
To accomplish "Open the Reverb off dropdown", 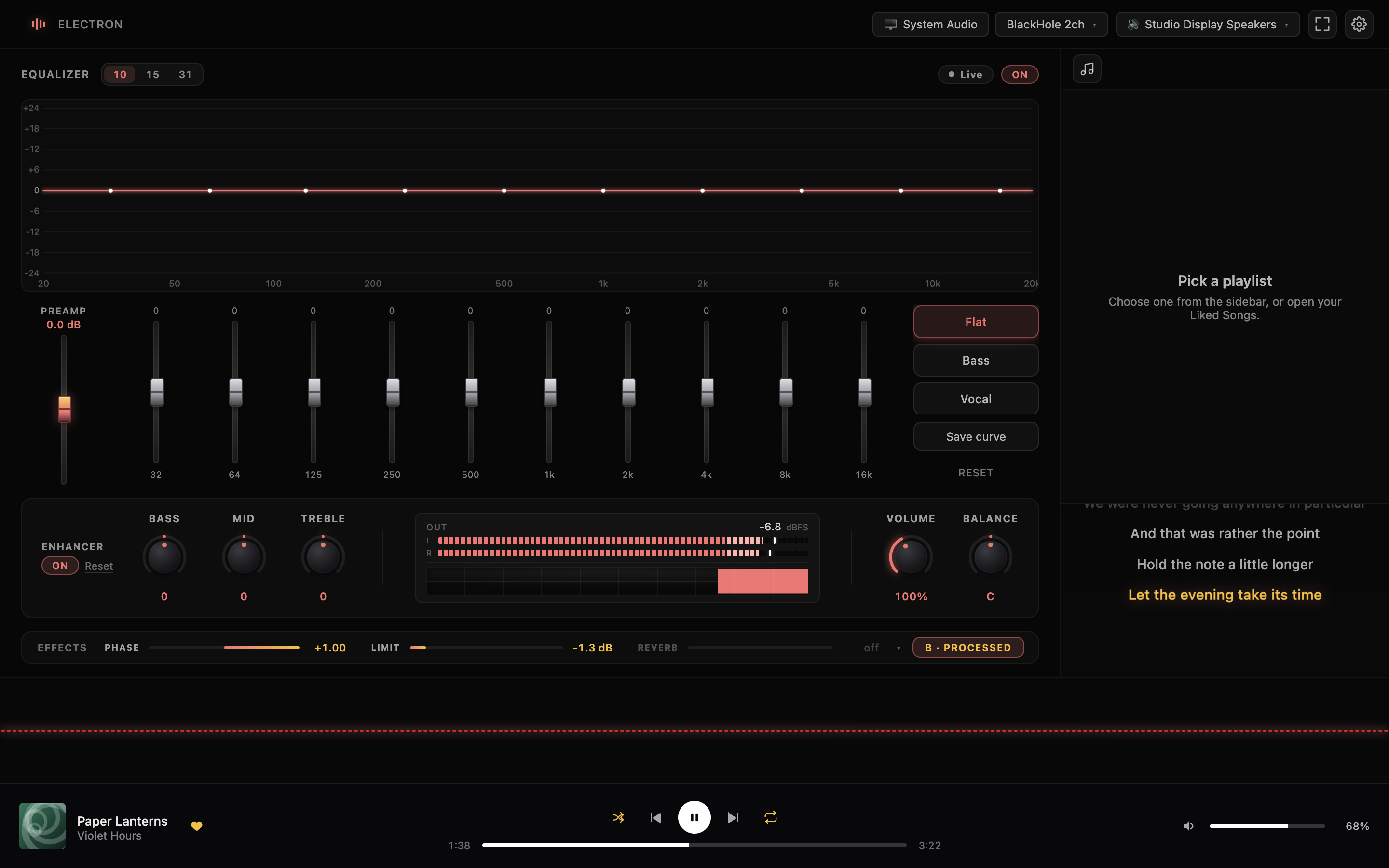I will (x=882, y=648).
